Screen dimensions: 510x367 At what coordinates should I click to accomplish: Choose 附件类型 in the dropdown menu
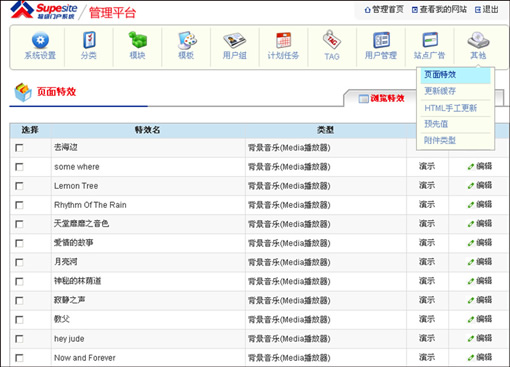455,141
